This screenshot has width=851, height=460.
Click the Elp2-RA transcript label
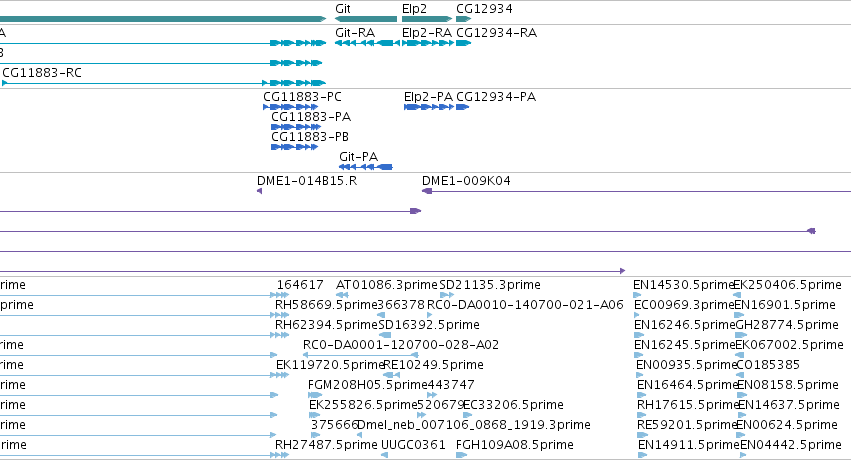pos(427,33)
